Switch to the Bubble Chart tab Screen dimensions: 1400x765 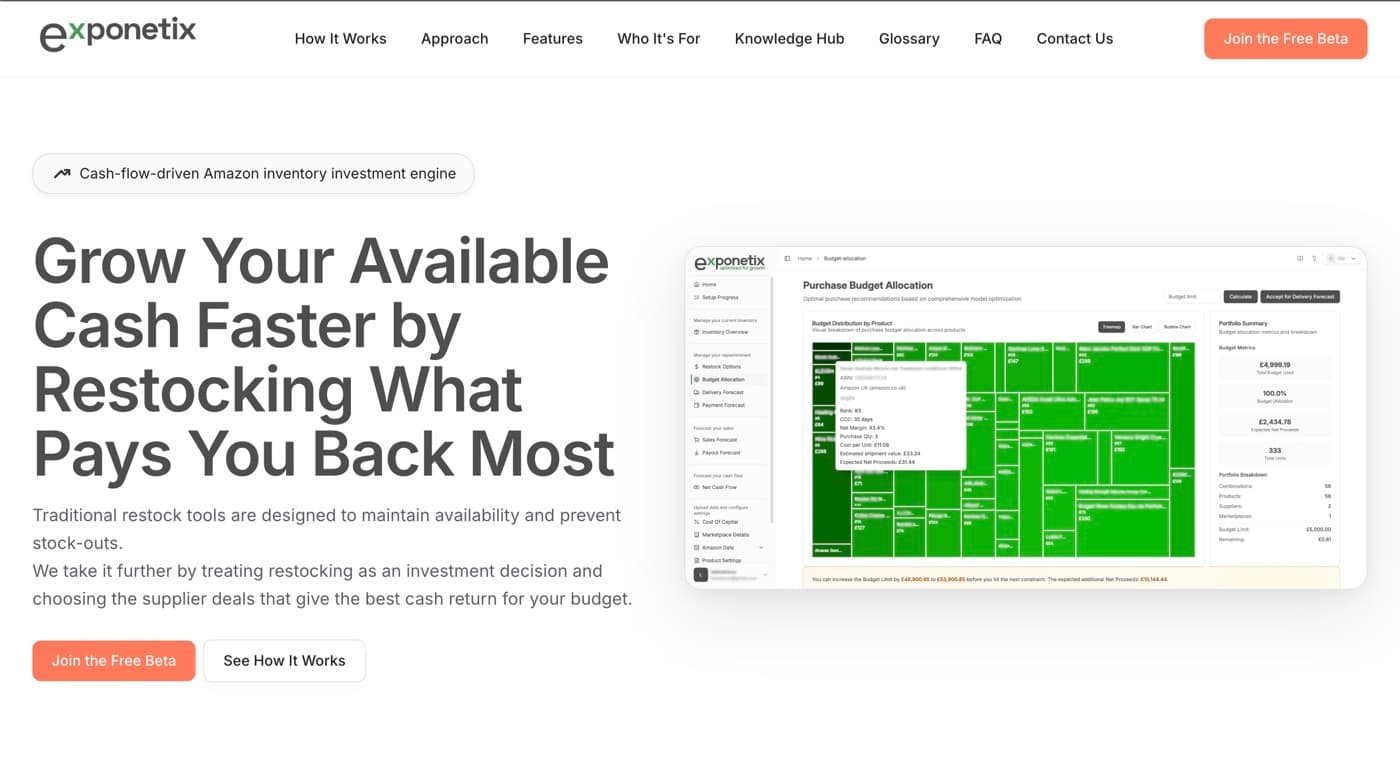pyautogui.click(x=1178, y=327)
